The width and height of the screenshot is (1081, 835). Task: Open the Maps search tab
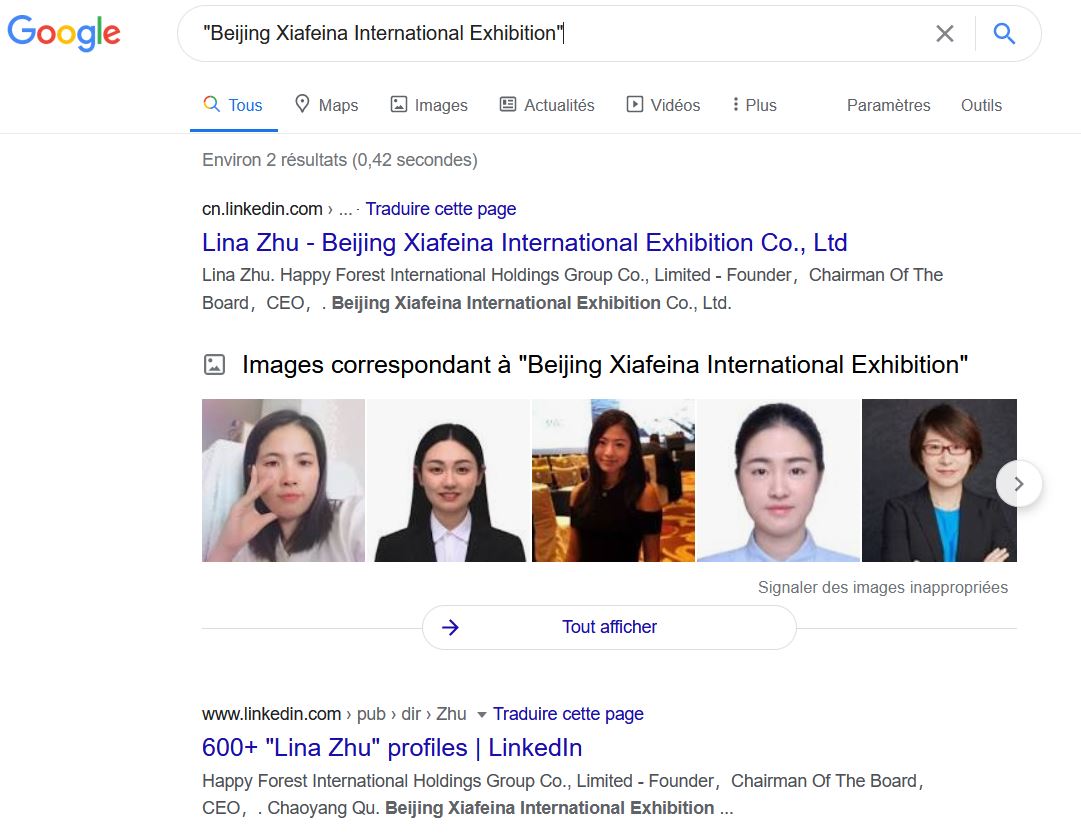326,105
